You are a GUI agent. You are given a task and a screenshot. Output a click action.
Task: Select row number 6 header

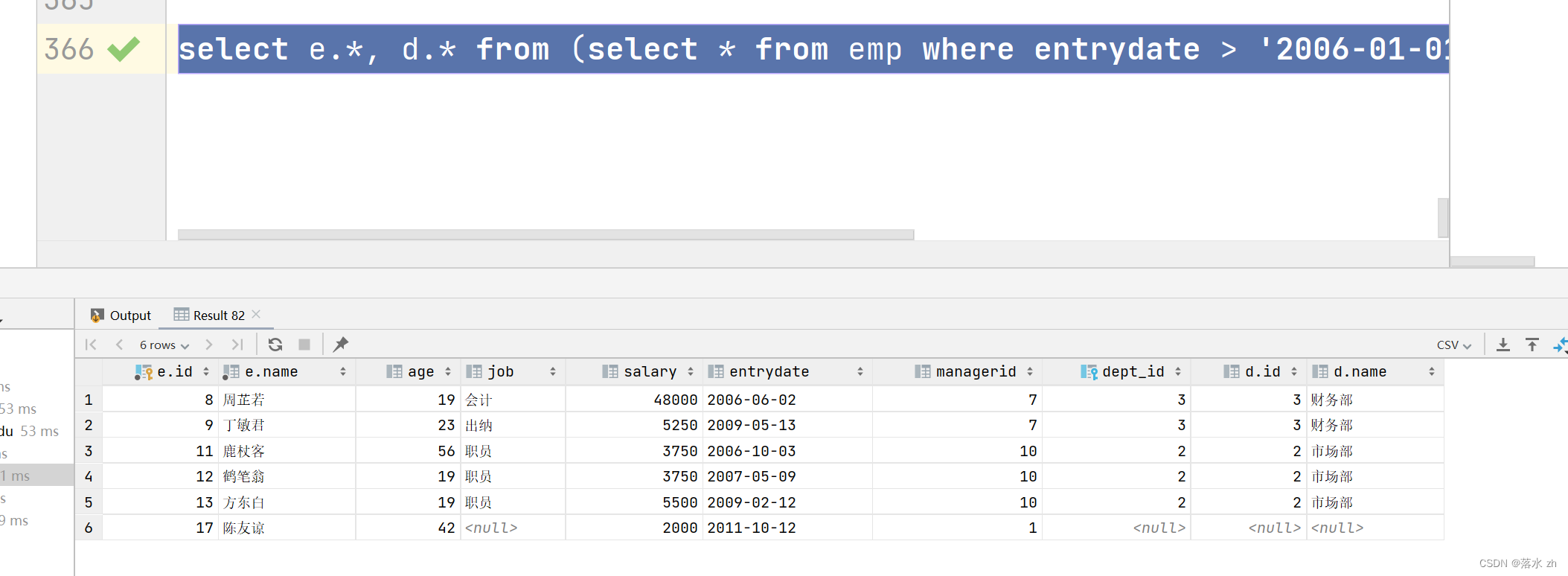tap(89, 528)
